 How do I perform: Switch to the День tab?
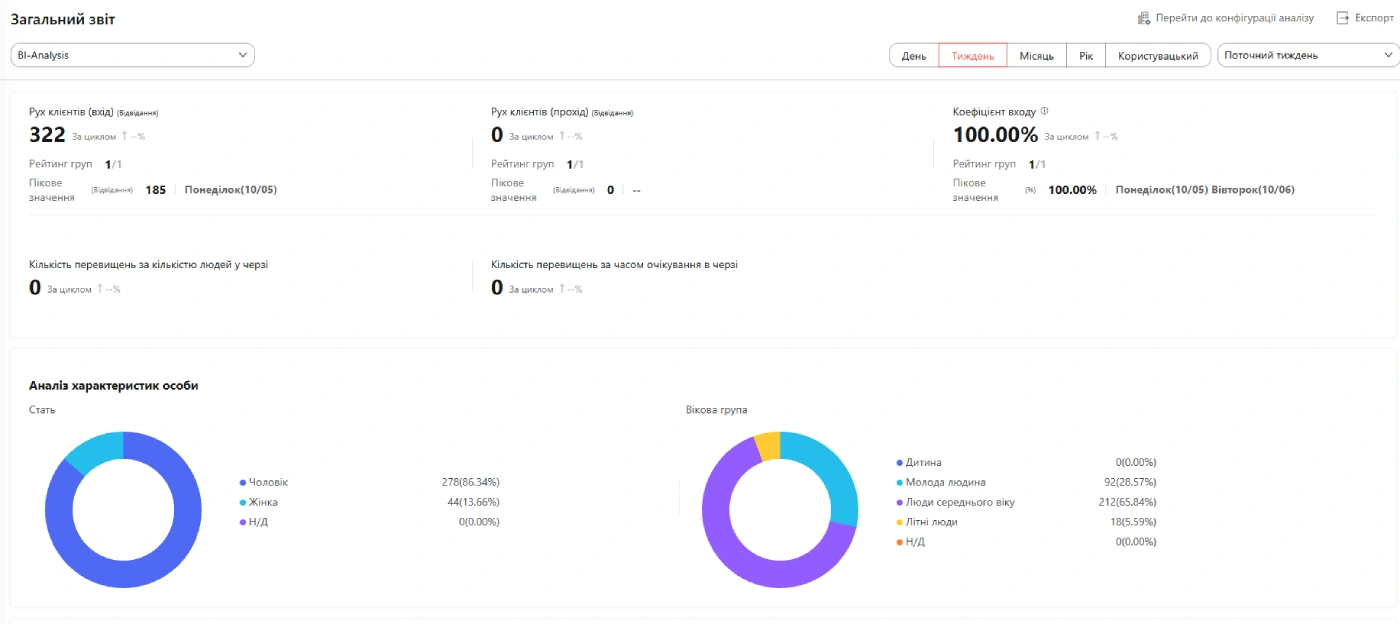(x=914, y=56)
